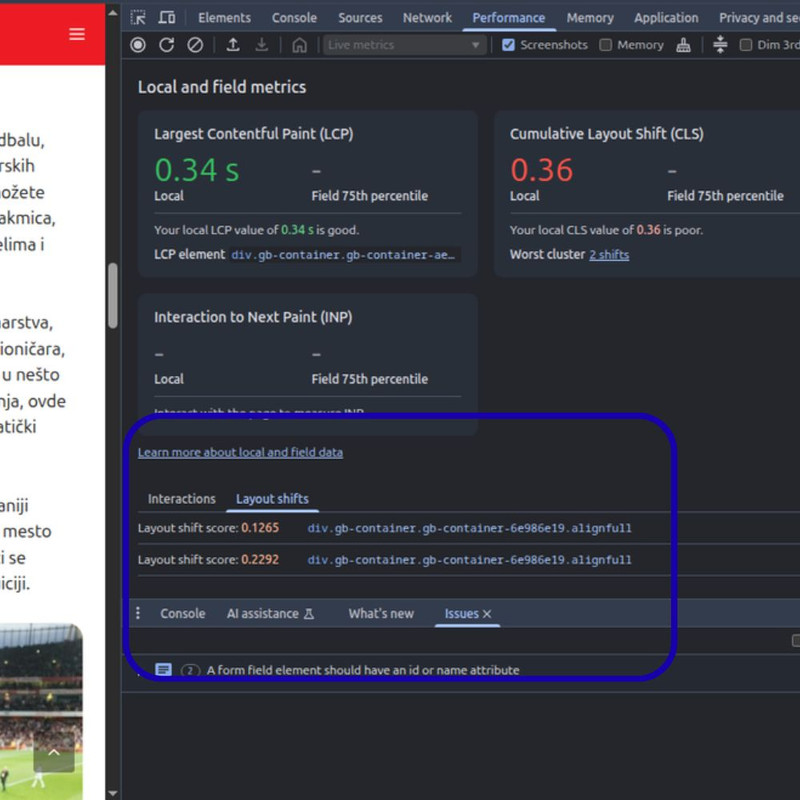The width and height of the screenshot is (800, 800).
Task: Click the element link for shift score 0.2292
Action: point(469,560)
